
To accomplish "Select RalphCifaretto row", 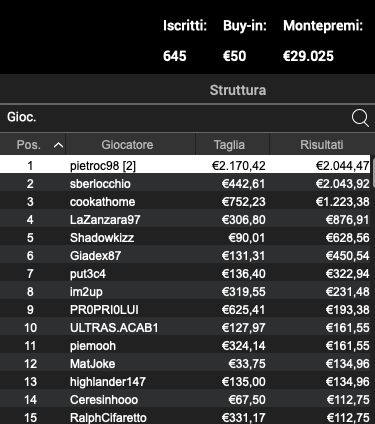I will pyautogui.click(x=185, y=417).
